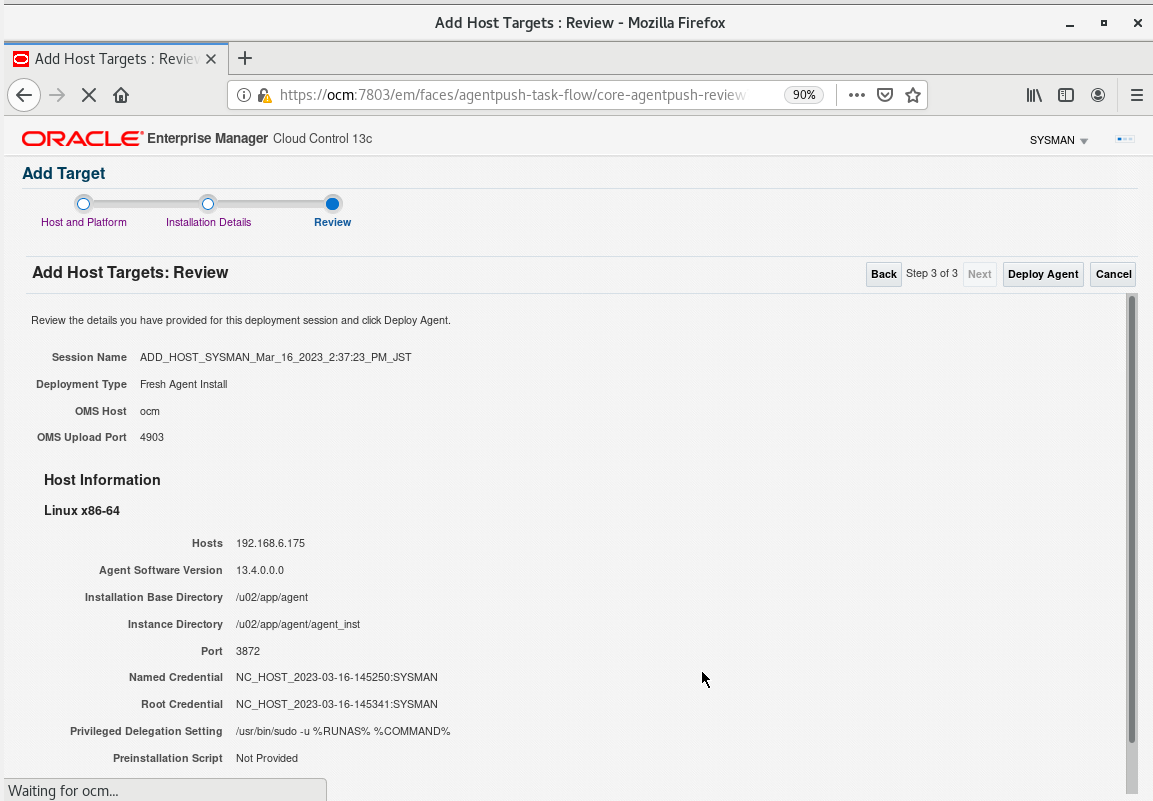The image size is (1153, 801).
Task: Maximize the Firefox window
Action: coord(1104,24)
